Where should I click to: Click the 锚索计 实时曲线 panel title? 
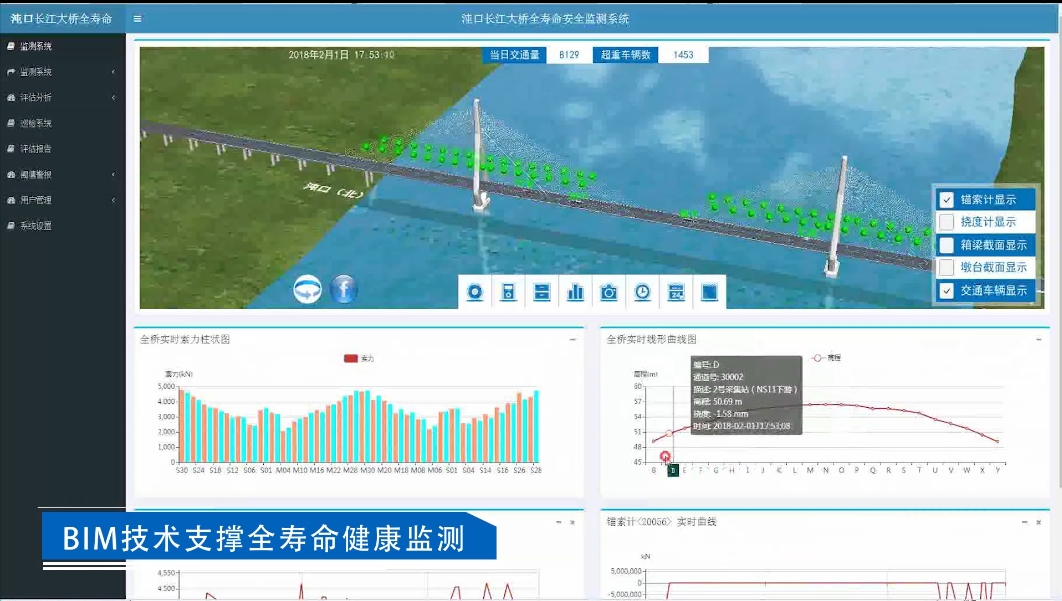pyautogui.click(x=661, y=522)
